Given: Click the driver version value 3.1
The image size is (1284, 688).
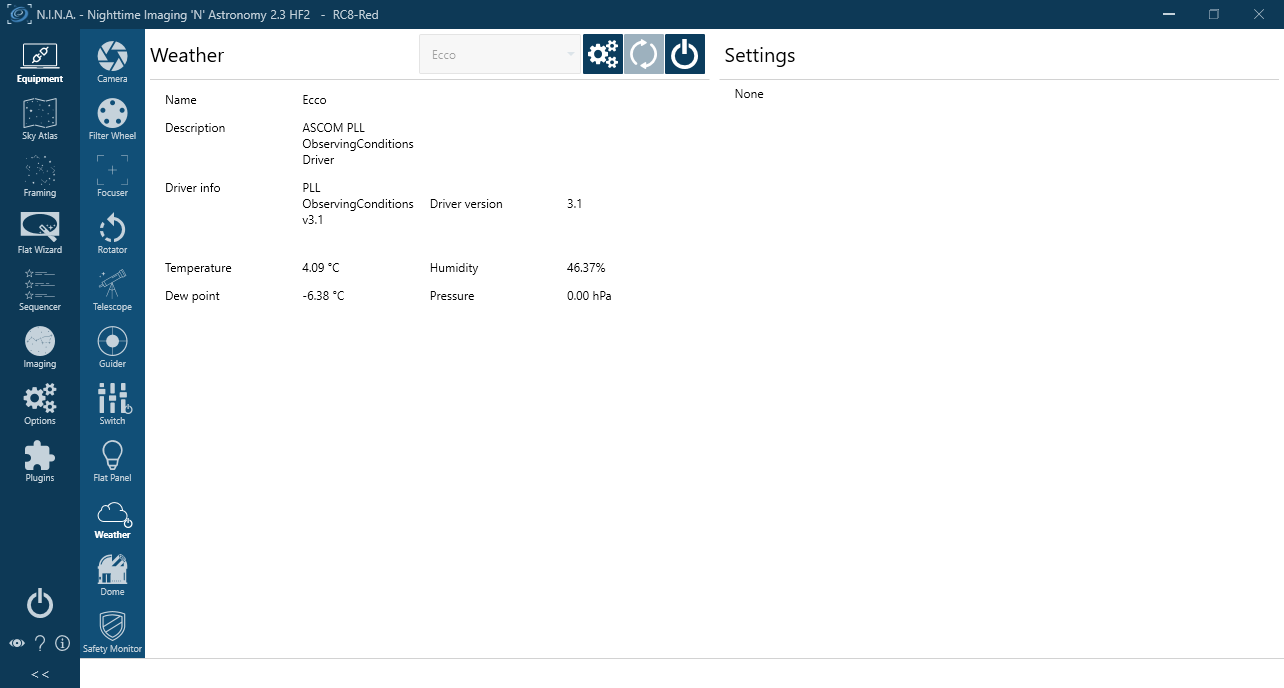Looking at the screenshot, I should (574, 204).
